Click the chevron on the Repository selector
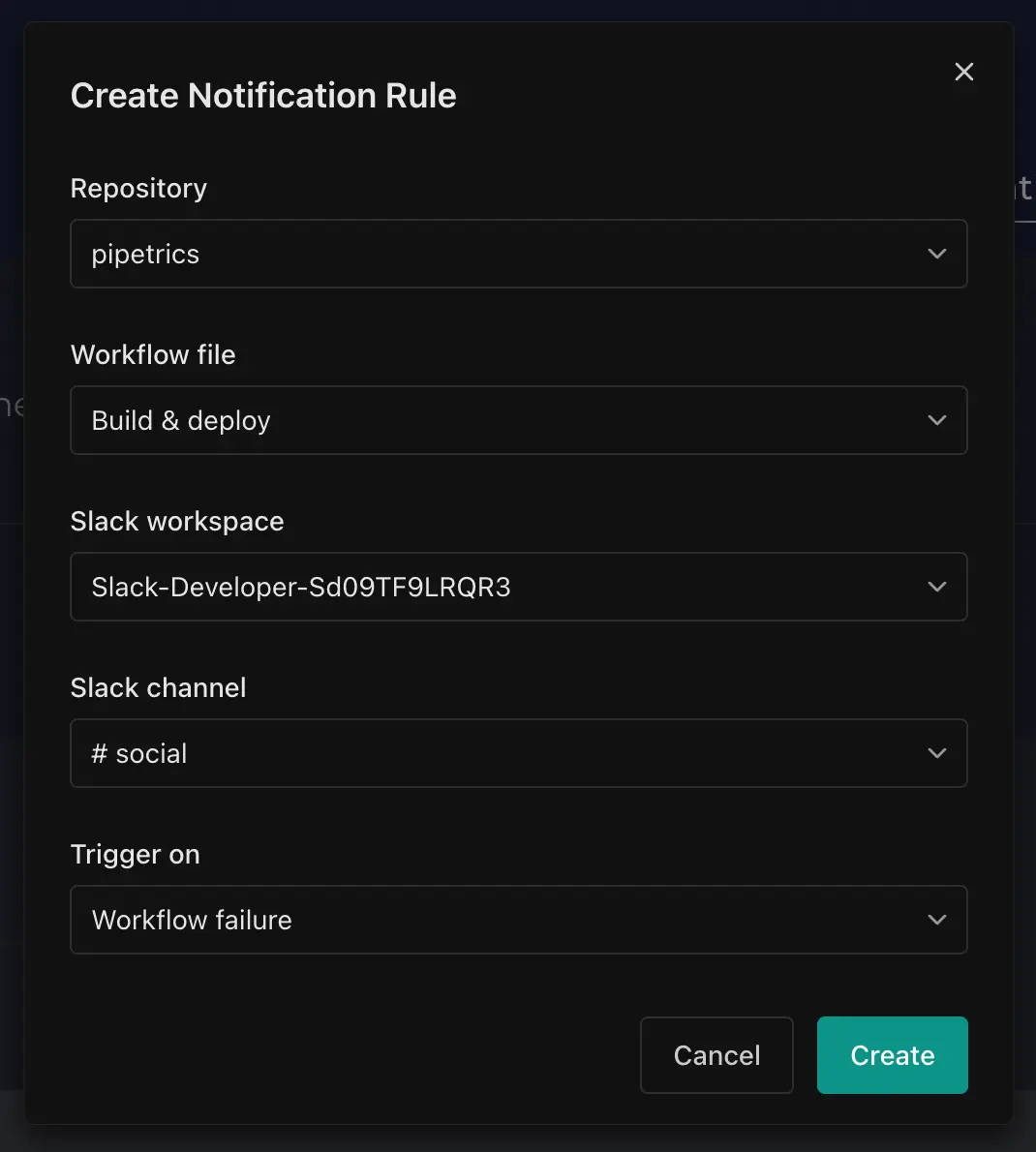This screenshot has height=1152, width=1036. (x=936, y=254)
